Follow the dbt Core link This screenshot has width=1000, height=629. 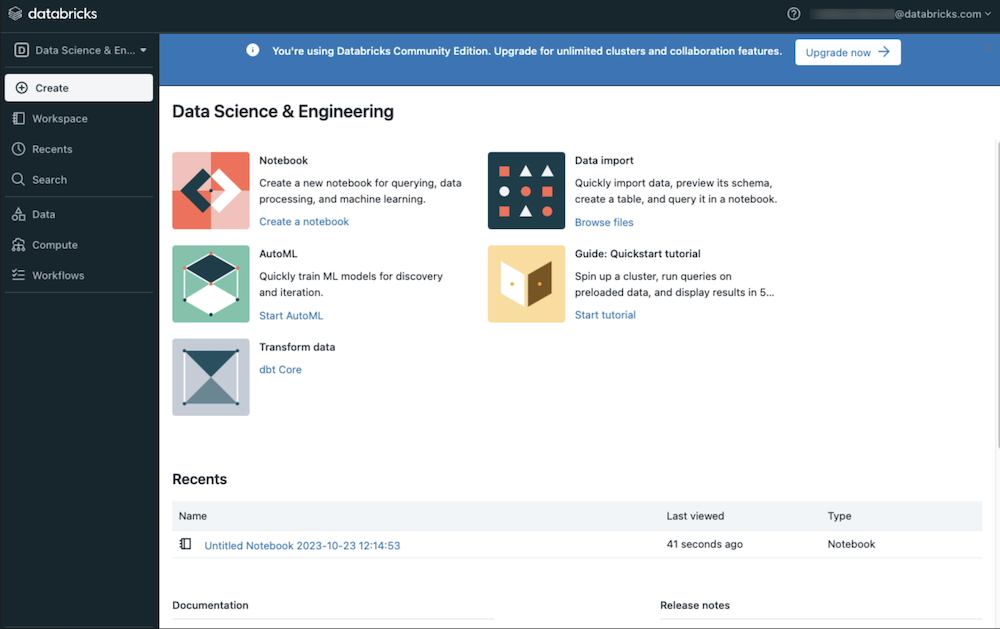tap(281, 369)
